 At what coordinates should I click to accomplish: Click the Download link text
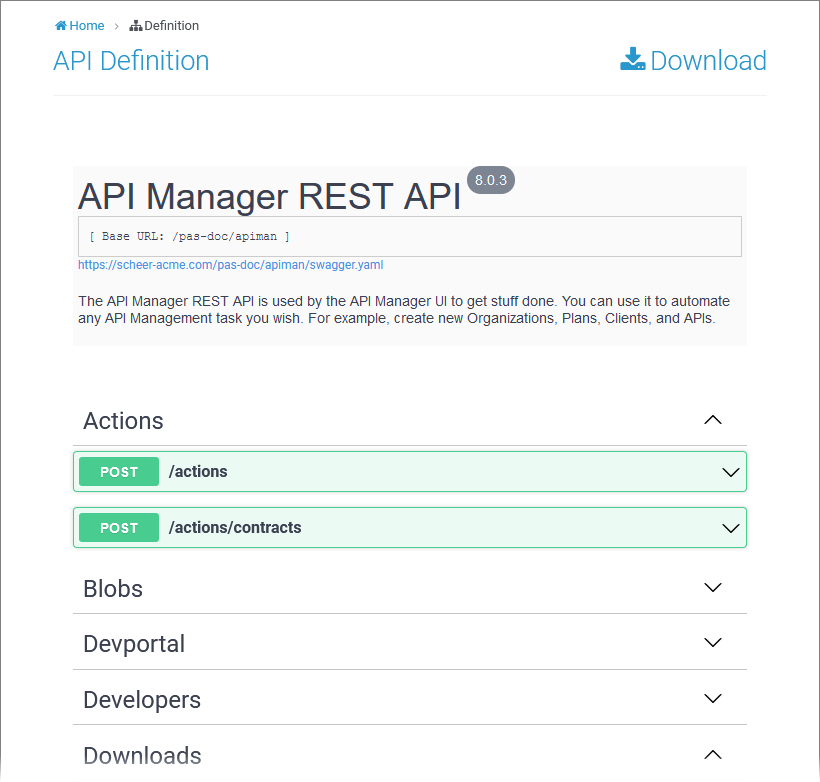708,61
